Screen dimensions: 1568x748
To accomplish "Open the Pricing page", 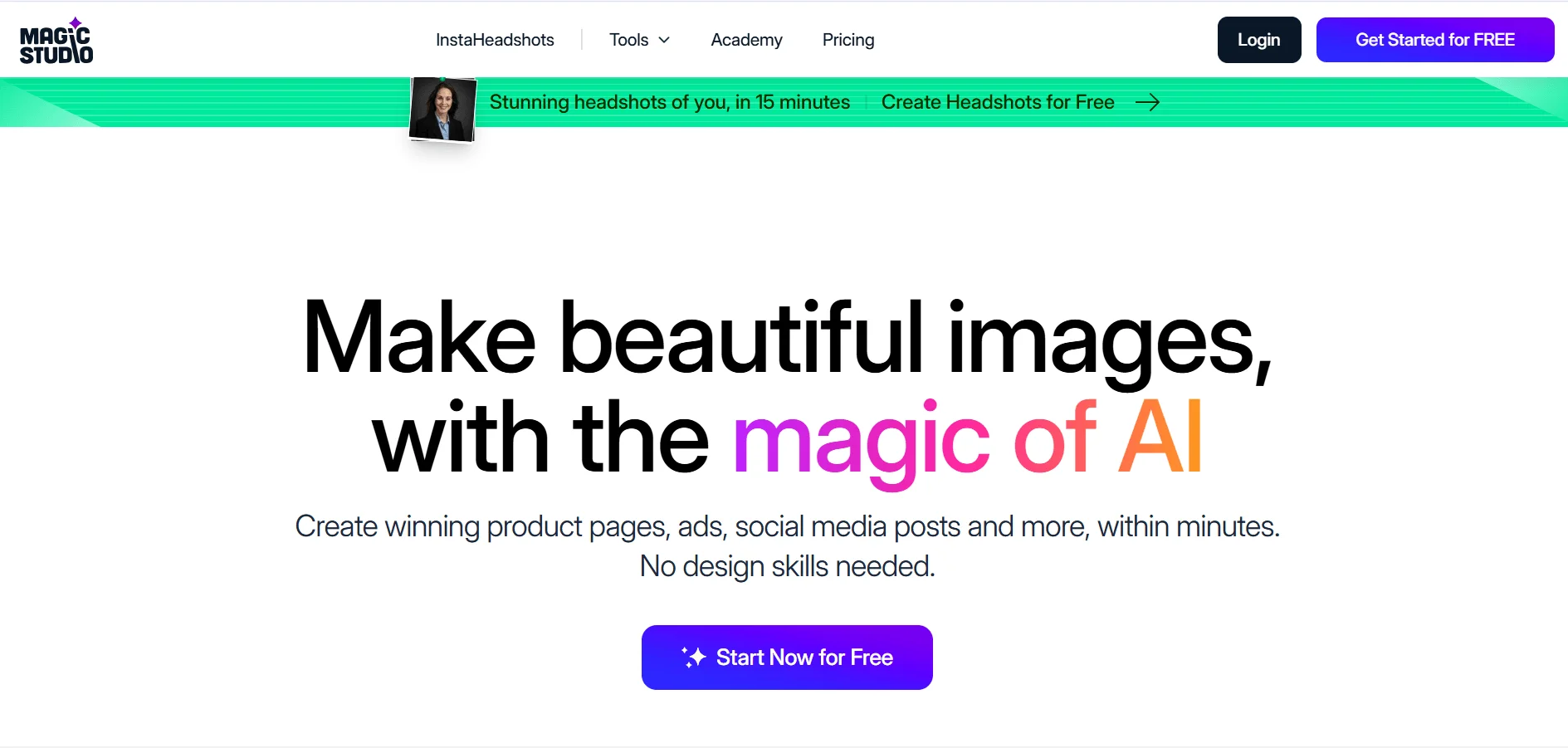I will [x=848, y=40].
